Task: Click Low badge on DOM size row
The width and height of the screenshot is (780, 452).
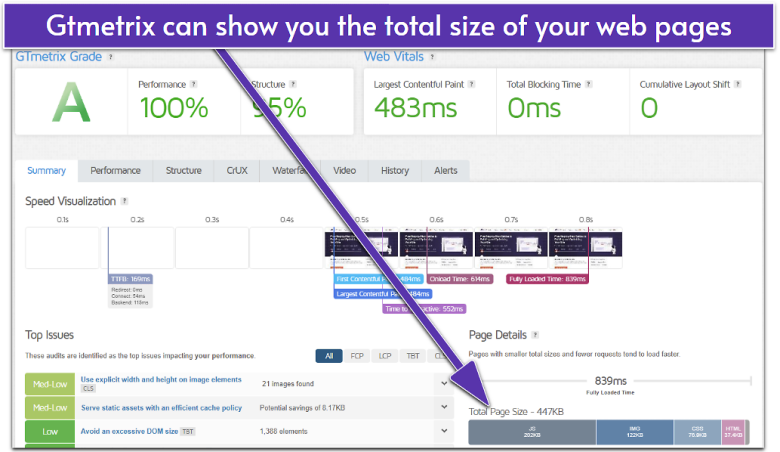Action: tap(50, 432)
